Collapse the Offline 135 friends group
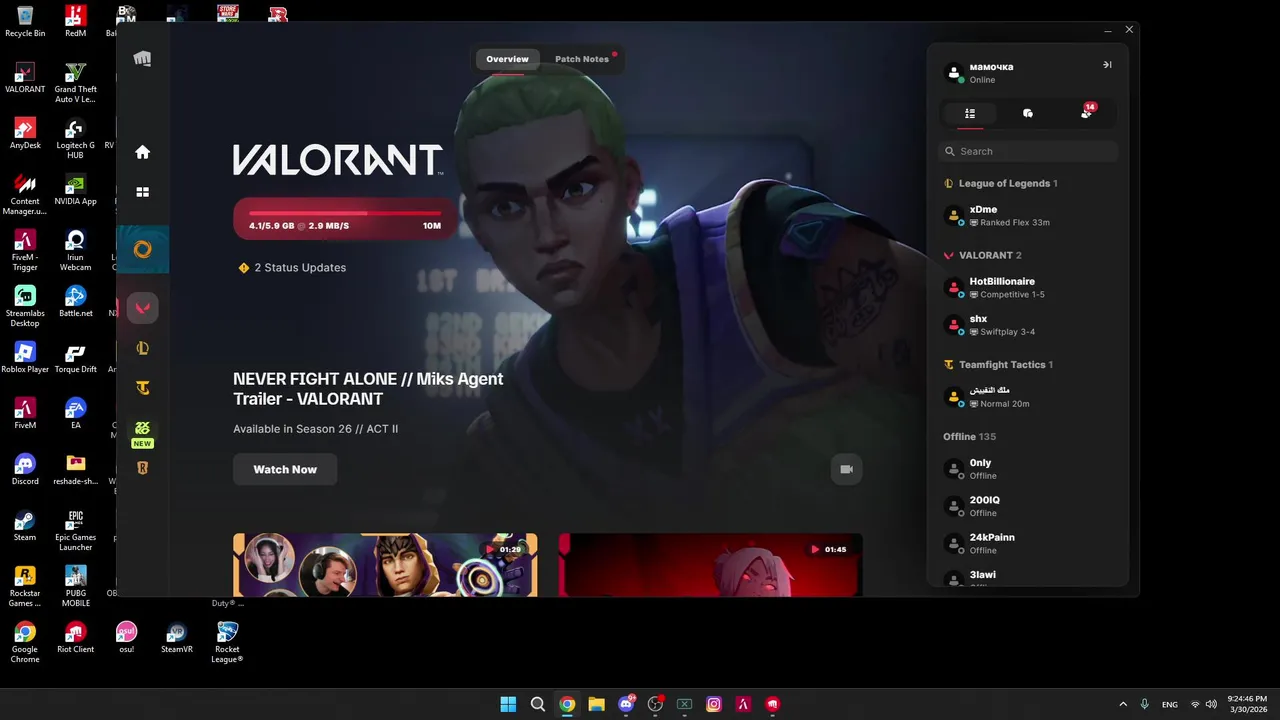This screenshot has width=1280, height=720. 970,437
